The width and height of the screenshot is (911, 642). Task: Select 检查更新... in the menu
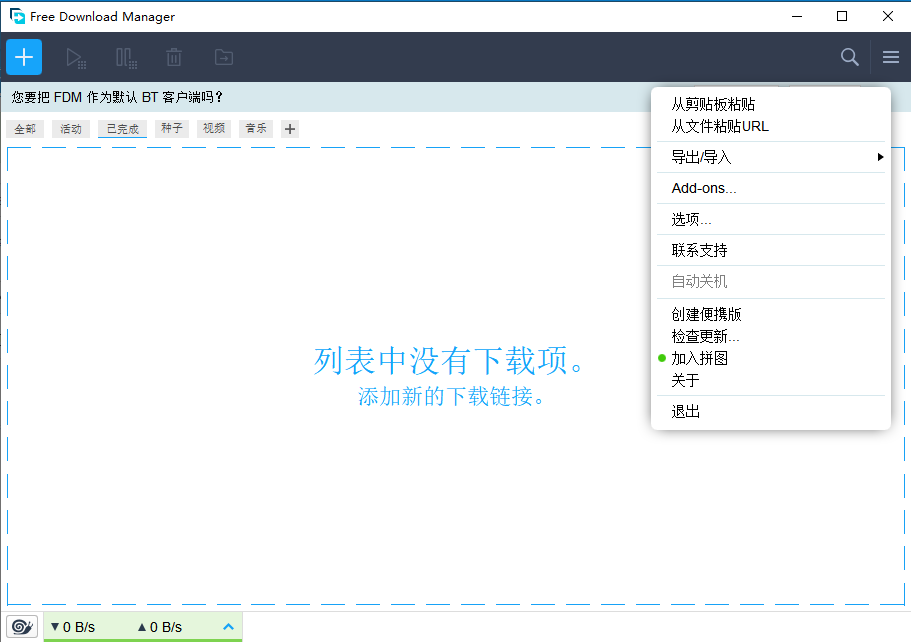click(705, 336)
